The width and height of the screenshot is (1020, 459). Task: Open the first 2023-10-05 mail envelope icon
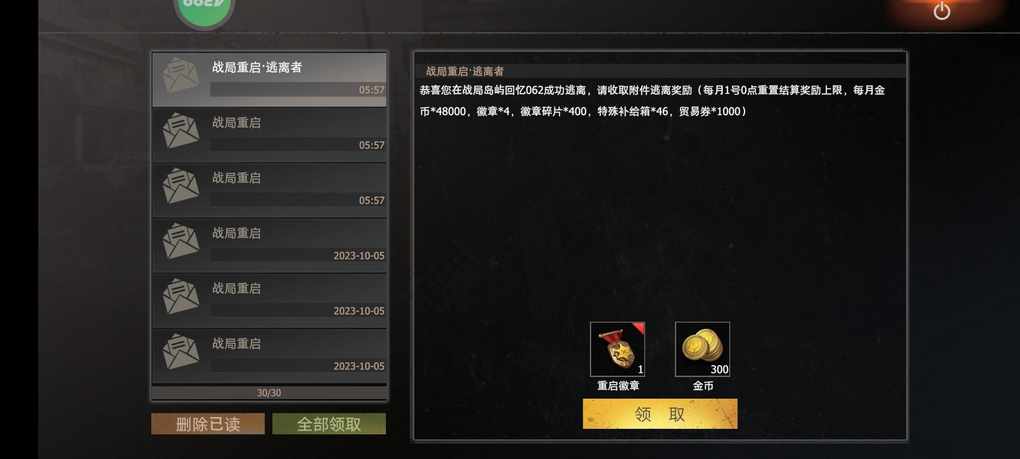click(x=180, y=241)
